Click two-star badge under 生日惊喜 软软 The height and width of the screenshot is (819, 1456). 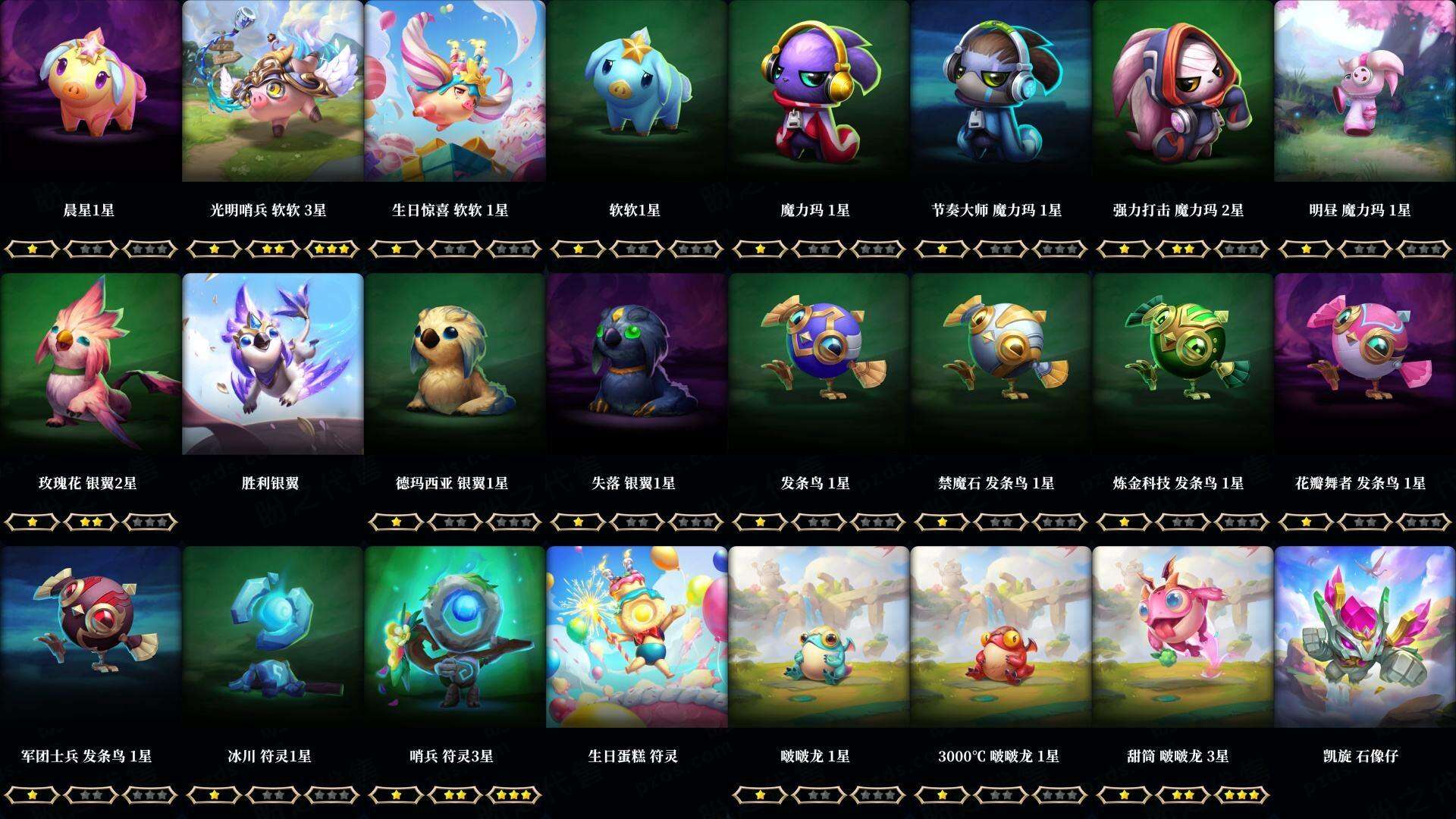click(x=455, y=249)
